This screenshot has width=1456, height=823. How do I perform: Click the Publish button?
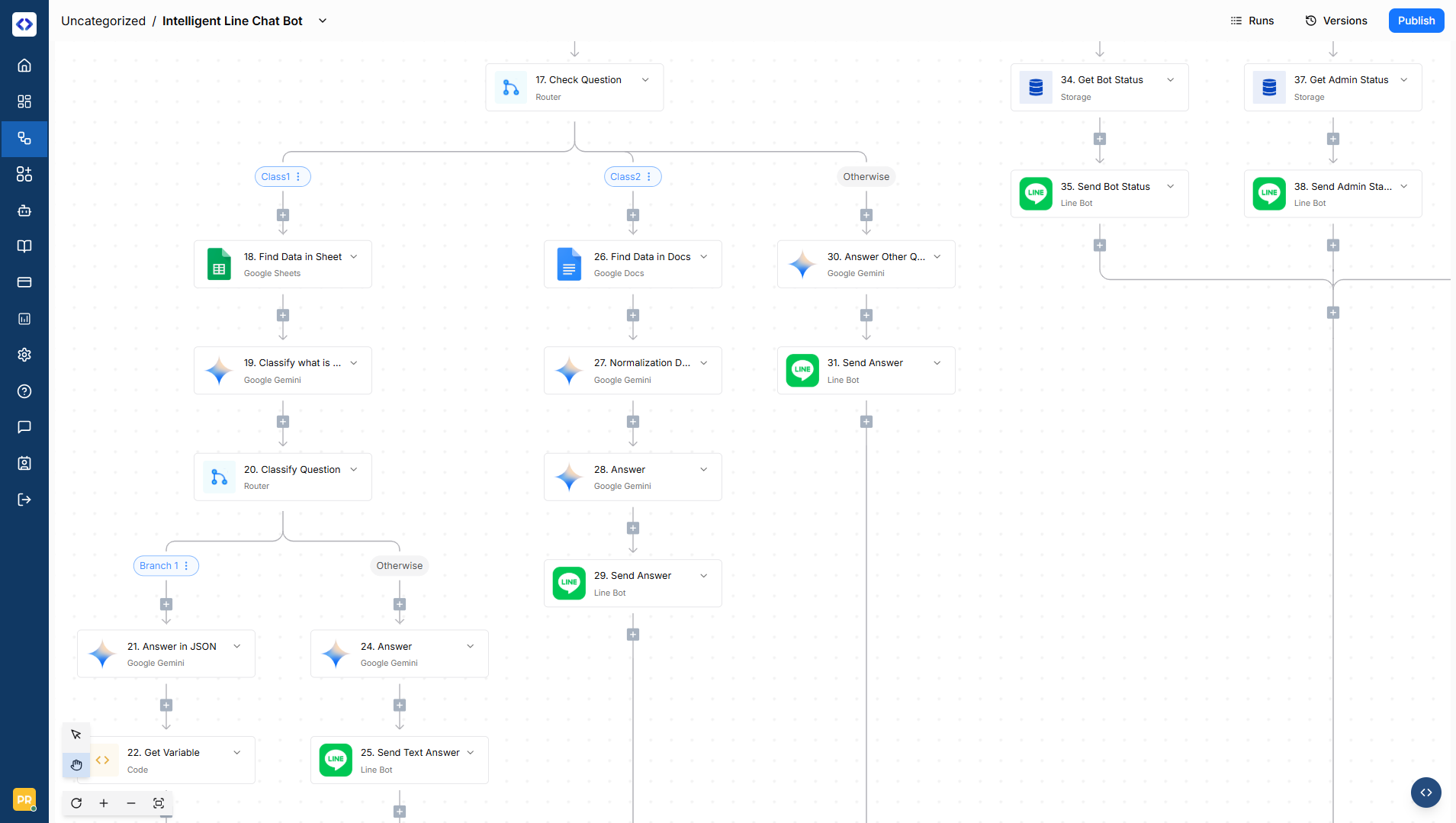1416,21
